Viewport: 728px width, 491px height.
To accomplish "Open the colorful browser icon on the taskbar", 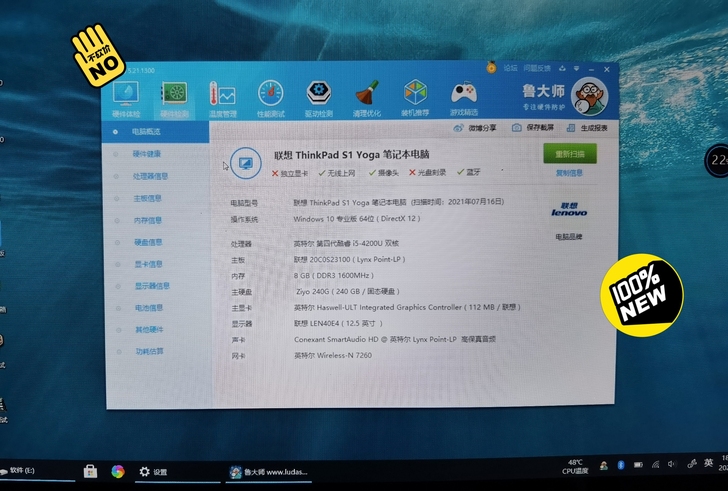I will 118,472.
